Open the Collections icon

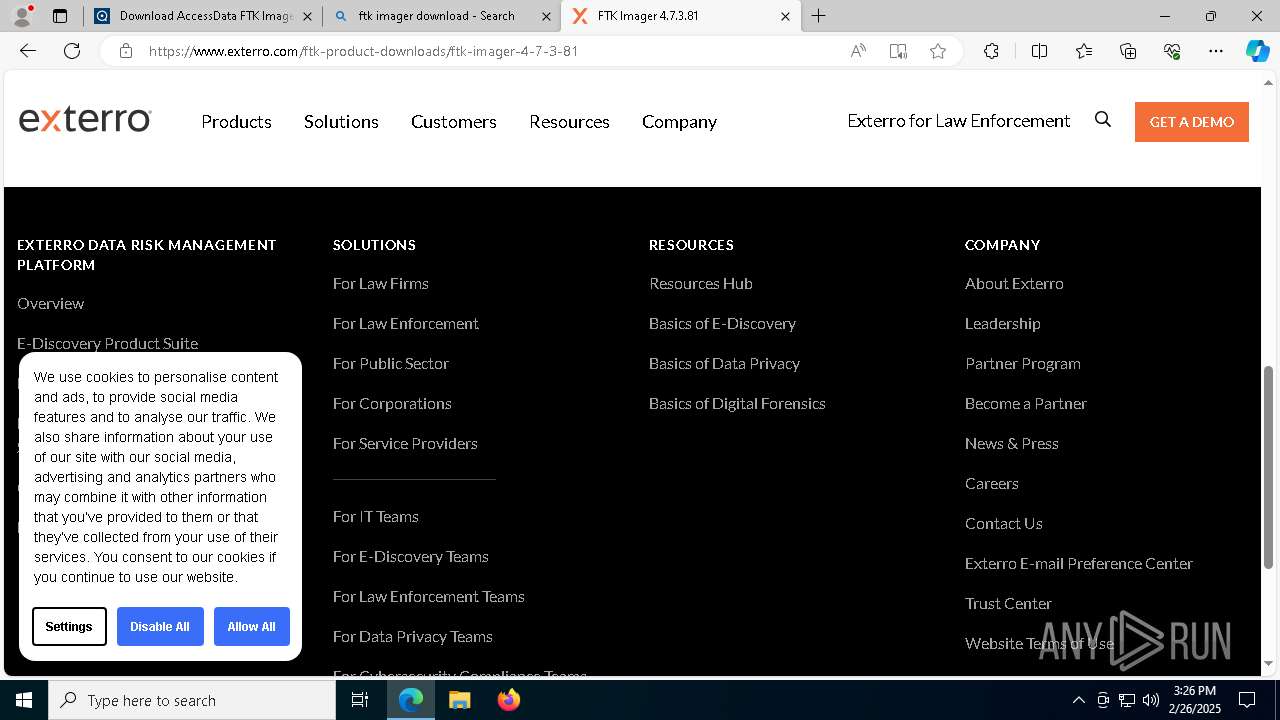point(1128,51)
